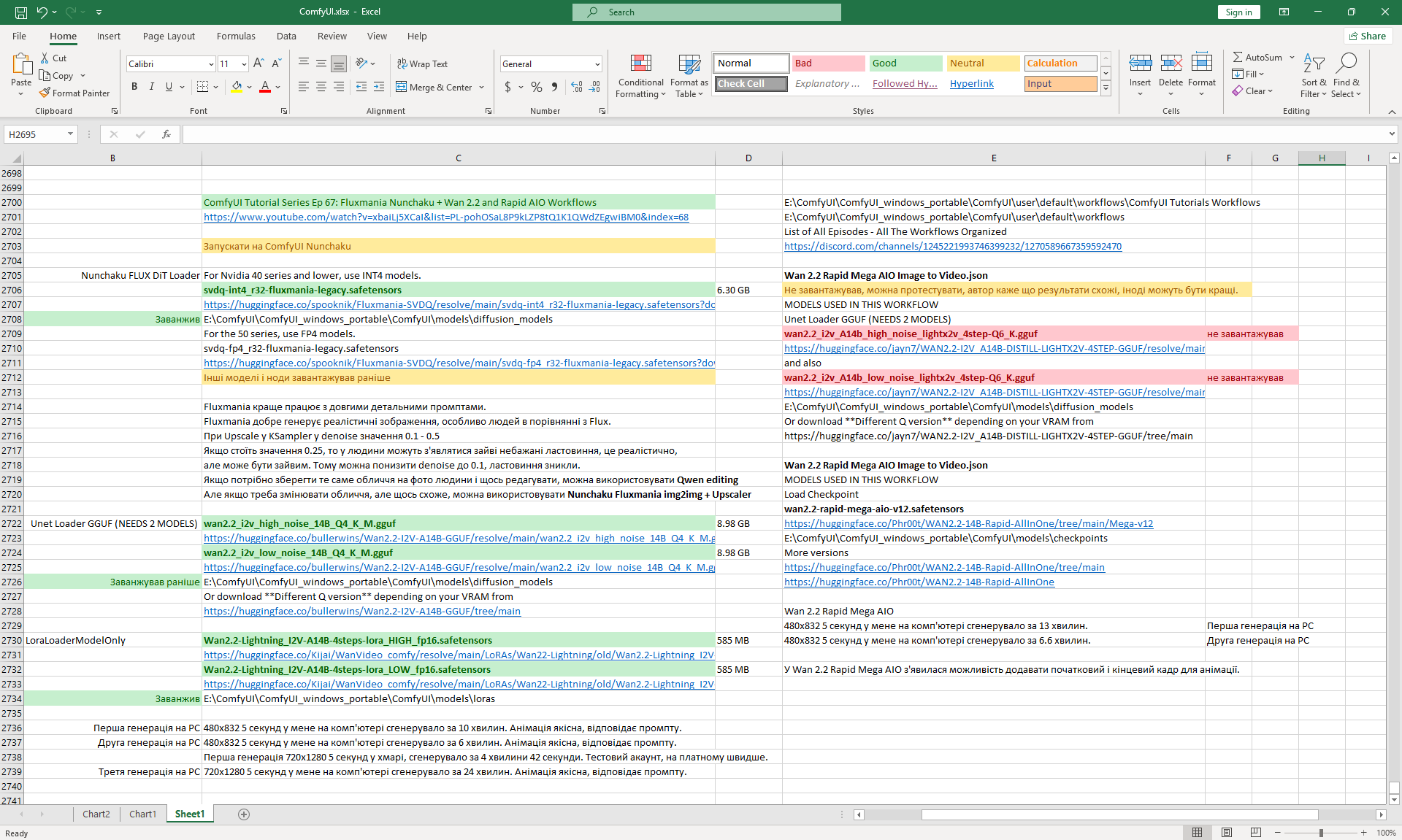Click the Format Painter brush icon
1402x840 pixels.
coord(45,93)
